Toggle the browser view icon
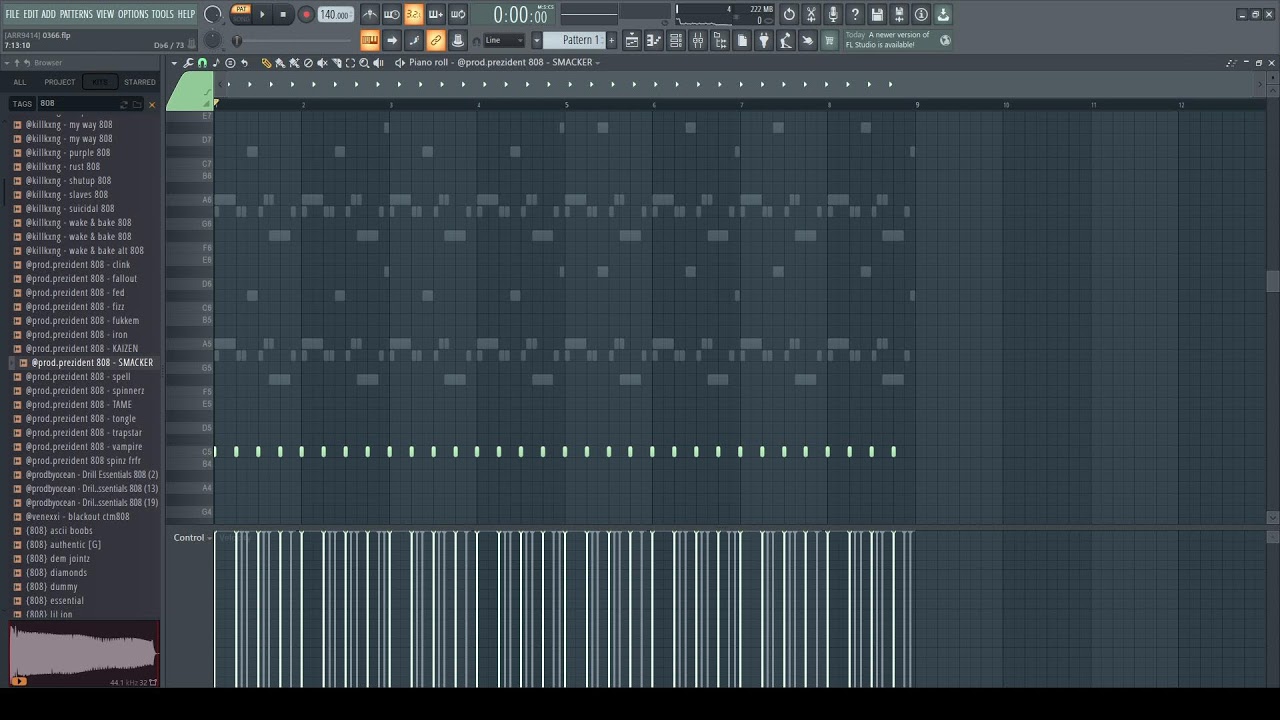1280x720 pixels. (x=720, y=40)
